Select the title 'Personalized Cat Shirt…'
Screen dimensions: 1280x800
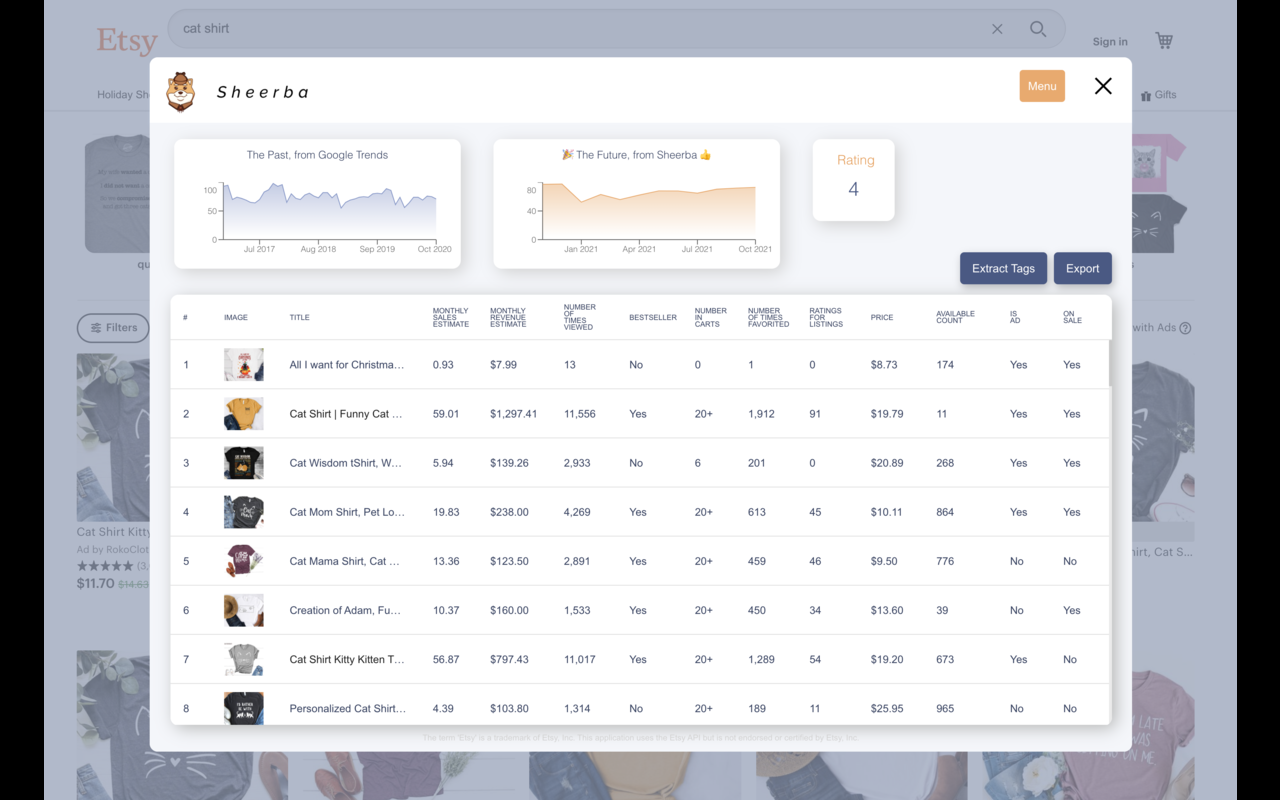click(x=348, y=708)
